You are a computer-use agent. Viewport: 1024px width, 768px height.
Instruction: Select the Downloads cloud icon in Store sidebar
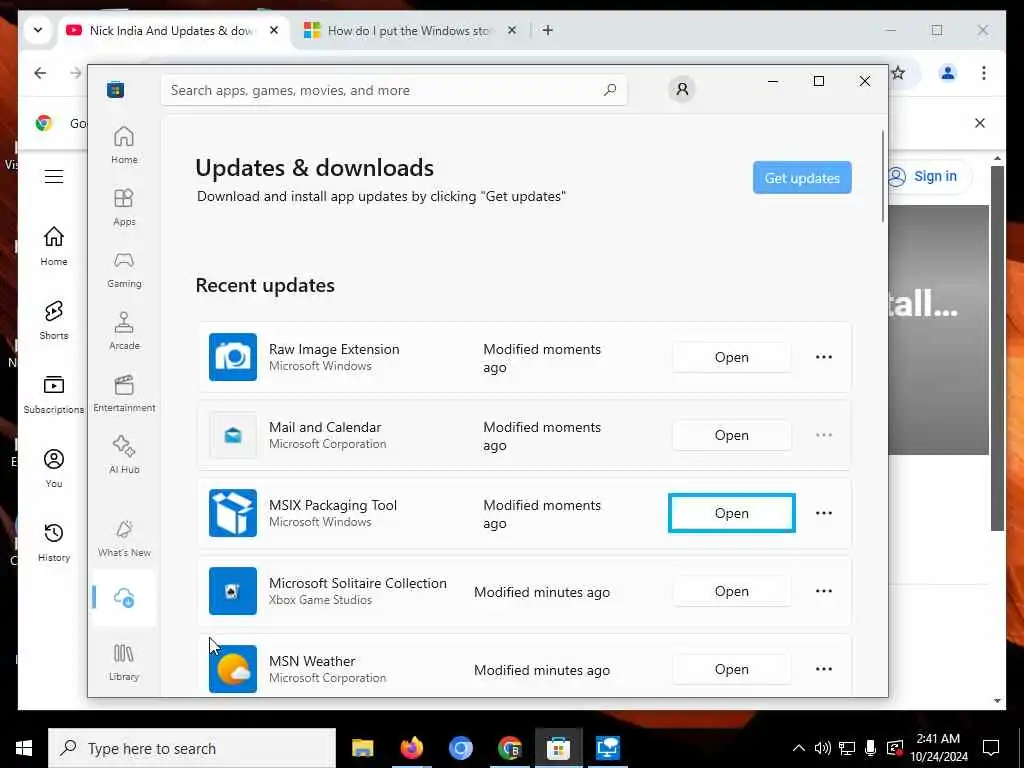pos(124,598)
